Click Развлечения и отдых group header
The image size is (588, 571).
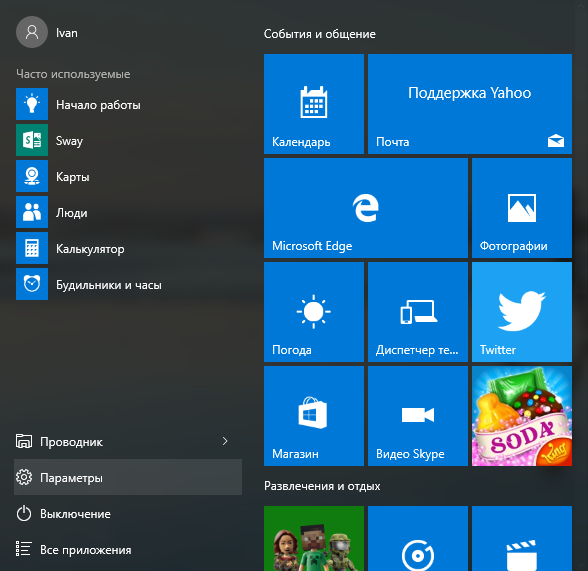pos(322,486)
